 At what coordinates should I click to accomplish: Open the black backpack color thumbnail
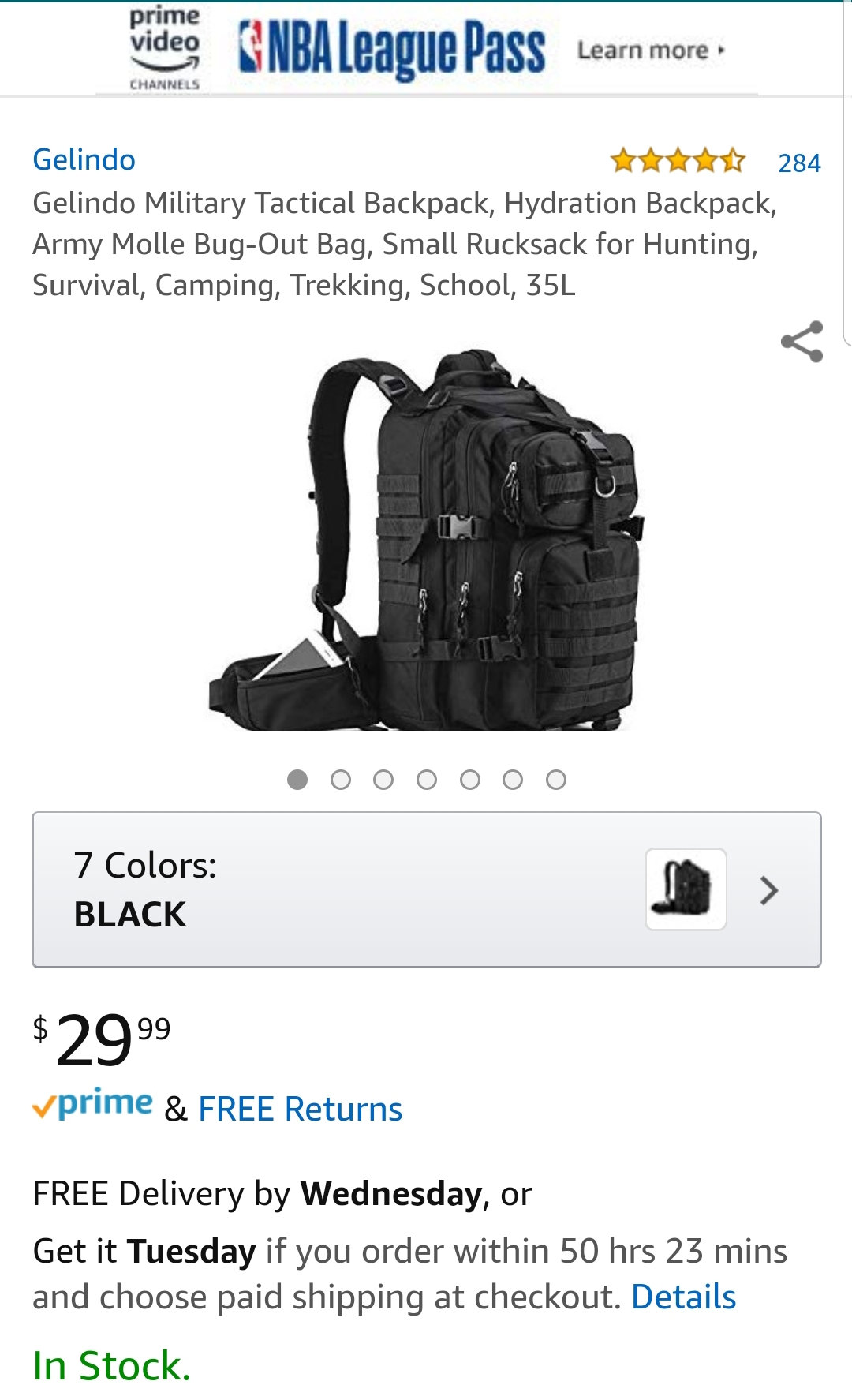coord(686,889)
